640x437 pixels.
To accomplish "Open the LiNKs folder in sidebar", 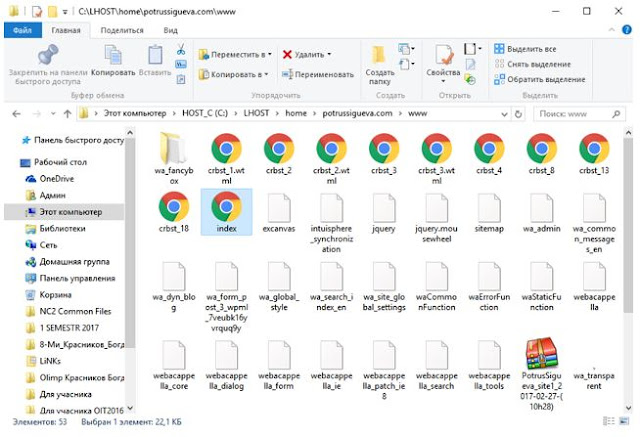I will 50,361.
